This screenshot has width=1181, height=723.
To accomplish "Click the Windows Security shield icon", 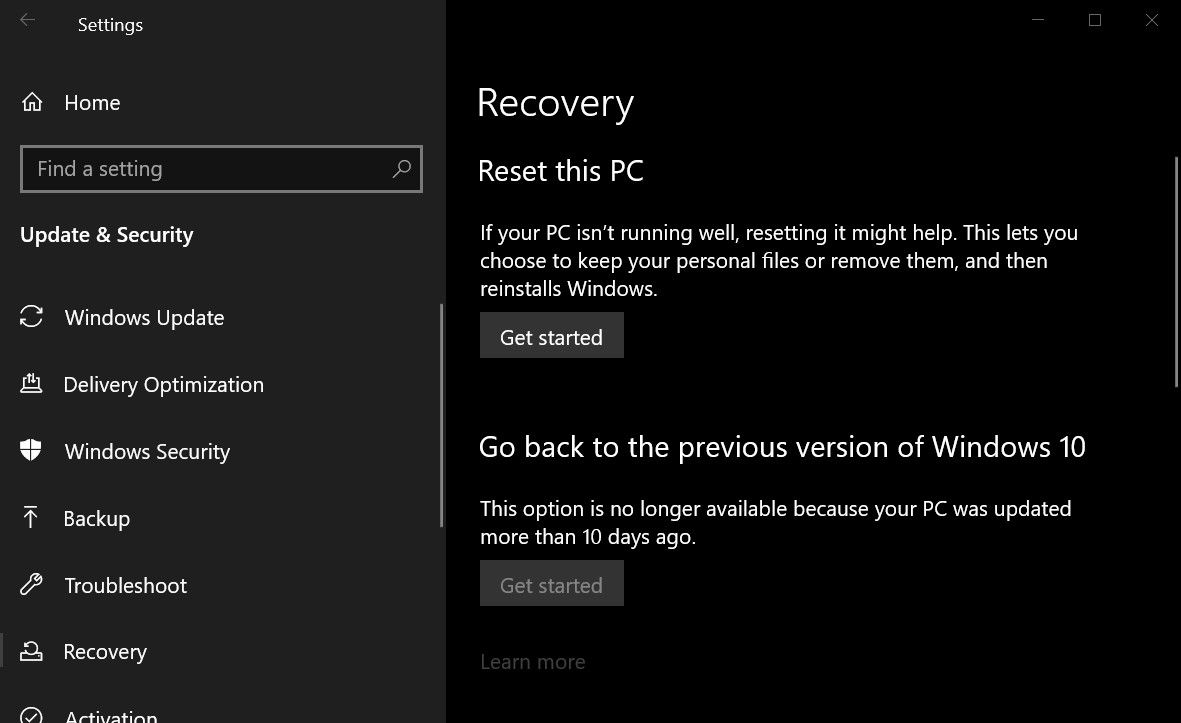I will point(31,451).
